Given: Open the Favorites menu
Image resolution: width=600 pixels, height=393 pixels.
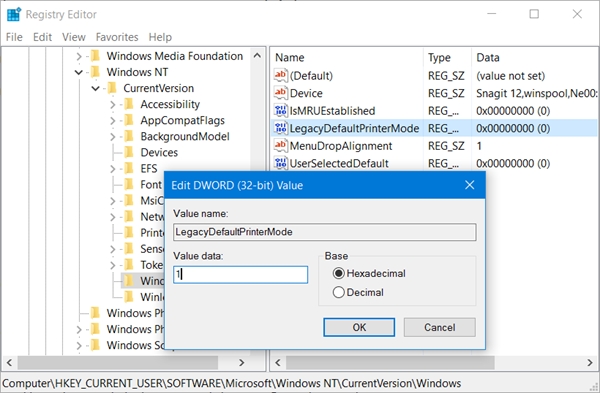Looking at the screenshot, I should pyautogui.click(x=117, y=37).
